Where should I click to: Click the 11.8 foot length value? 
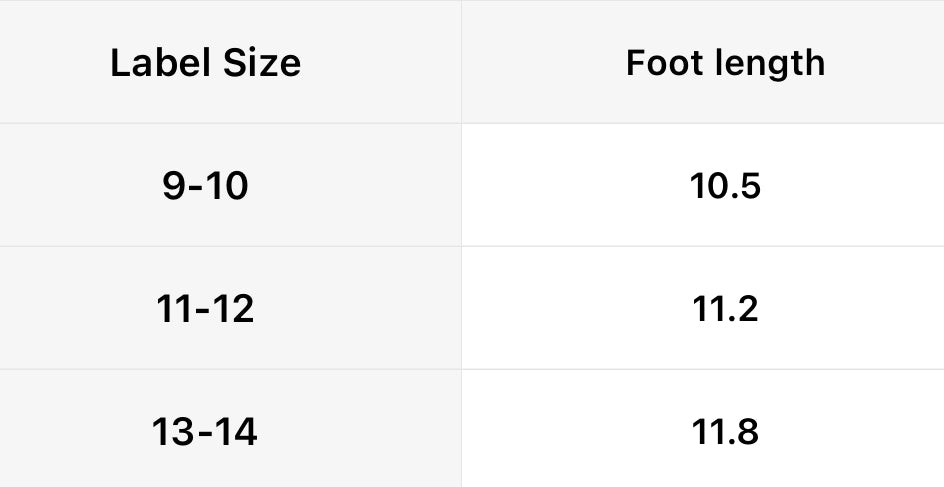(725, 432)
